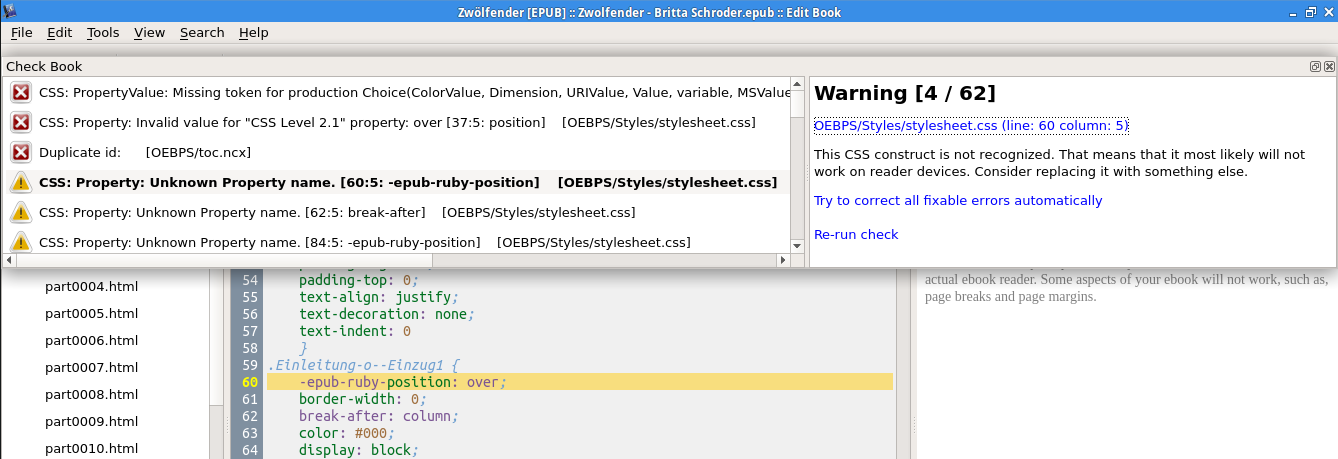The width and height of the screenshot is (1338, 459).
Task: Open the File menu
Action: 21,32
